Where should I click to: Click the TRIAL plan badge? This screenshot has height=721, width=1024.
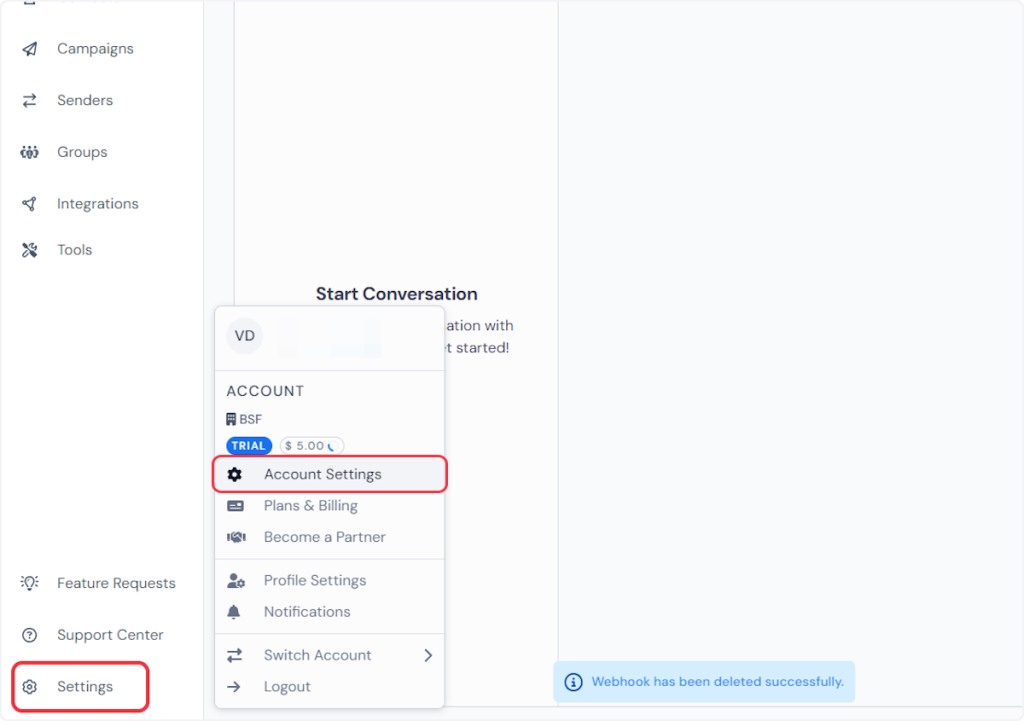pyautogui.click(x=249, y=446)
